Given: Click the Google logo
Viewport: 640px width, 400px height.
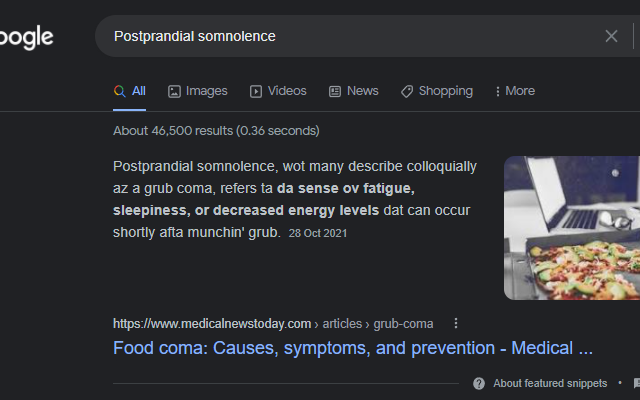Looking at the screenshot, I should [x=27, y=38].
